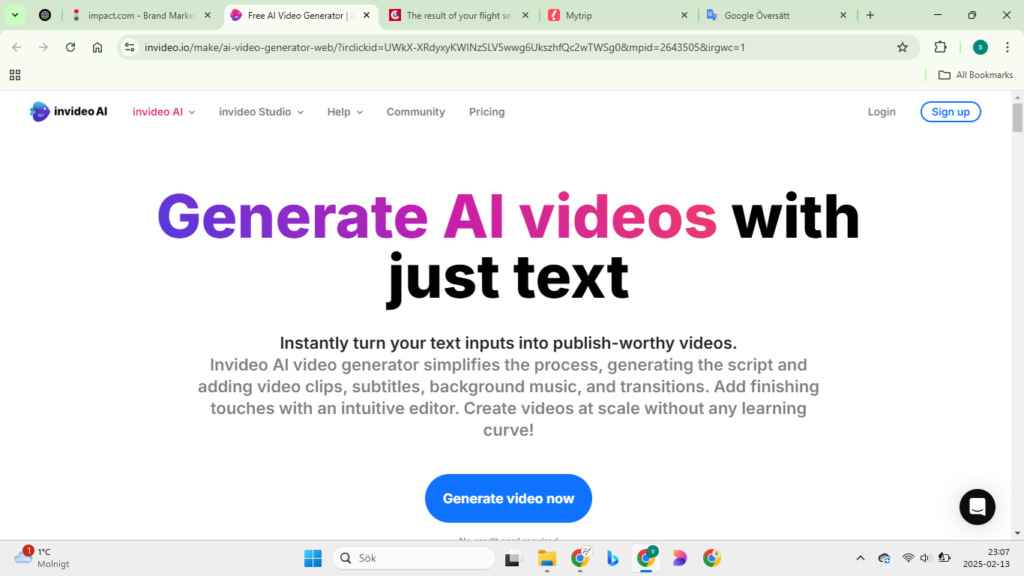1024x576 pixels.
Task: Click Generate video now button
Action: click(508, 498)
